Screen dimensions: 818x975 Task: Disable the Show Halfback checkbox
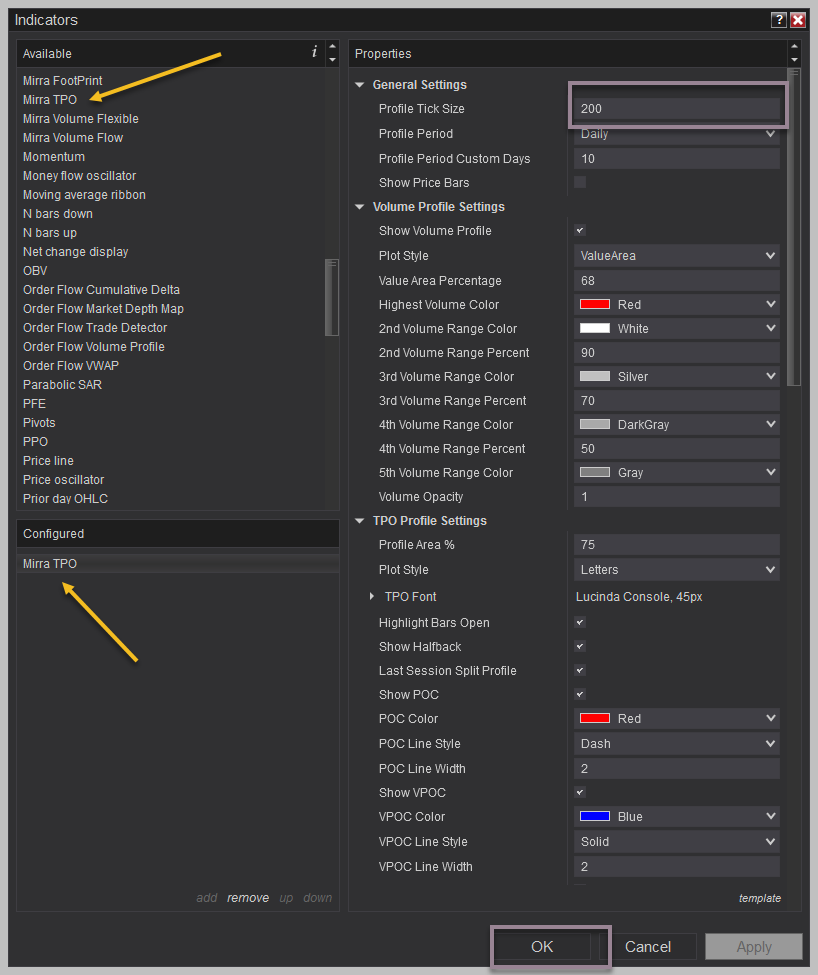(580, 647)
